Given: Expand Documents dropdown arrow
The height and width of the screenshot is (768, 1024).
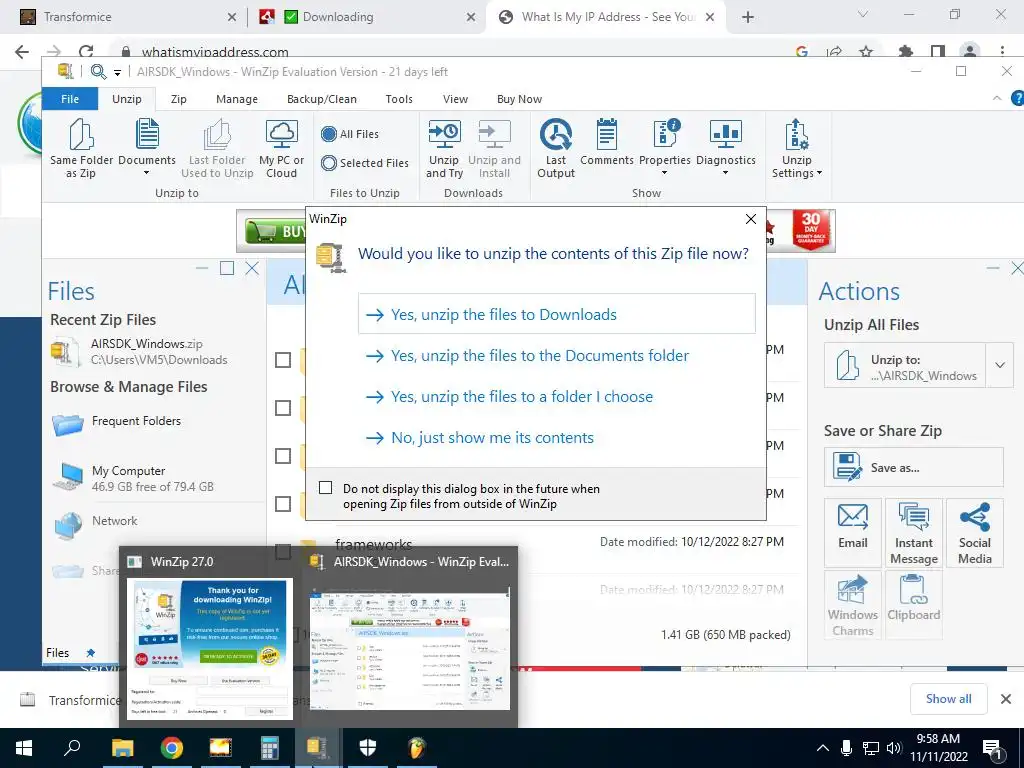Looking at the screenshot, I should coord(146,174).
